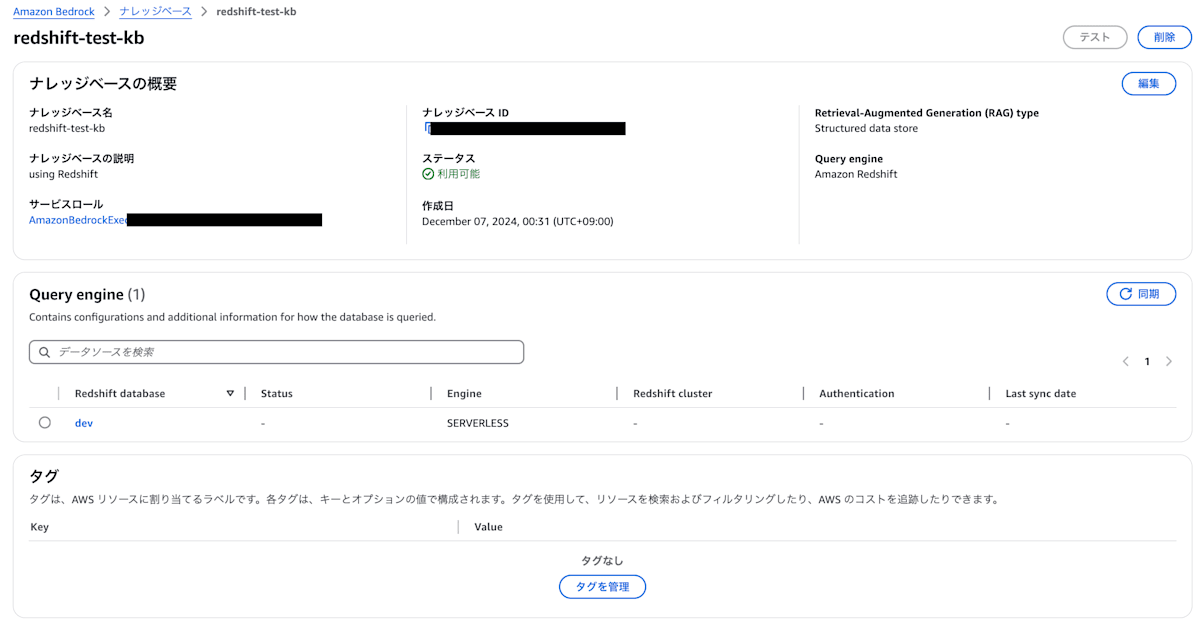Click the Structured data store value

tap(866, 128)
